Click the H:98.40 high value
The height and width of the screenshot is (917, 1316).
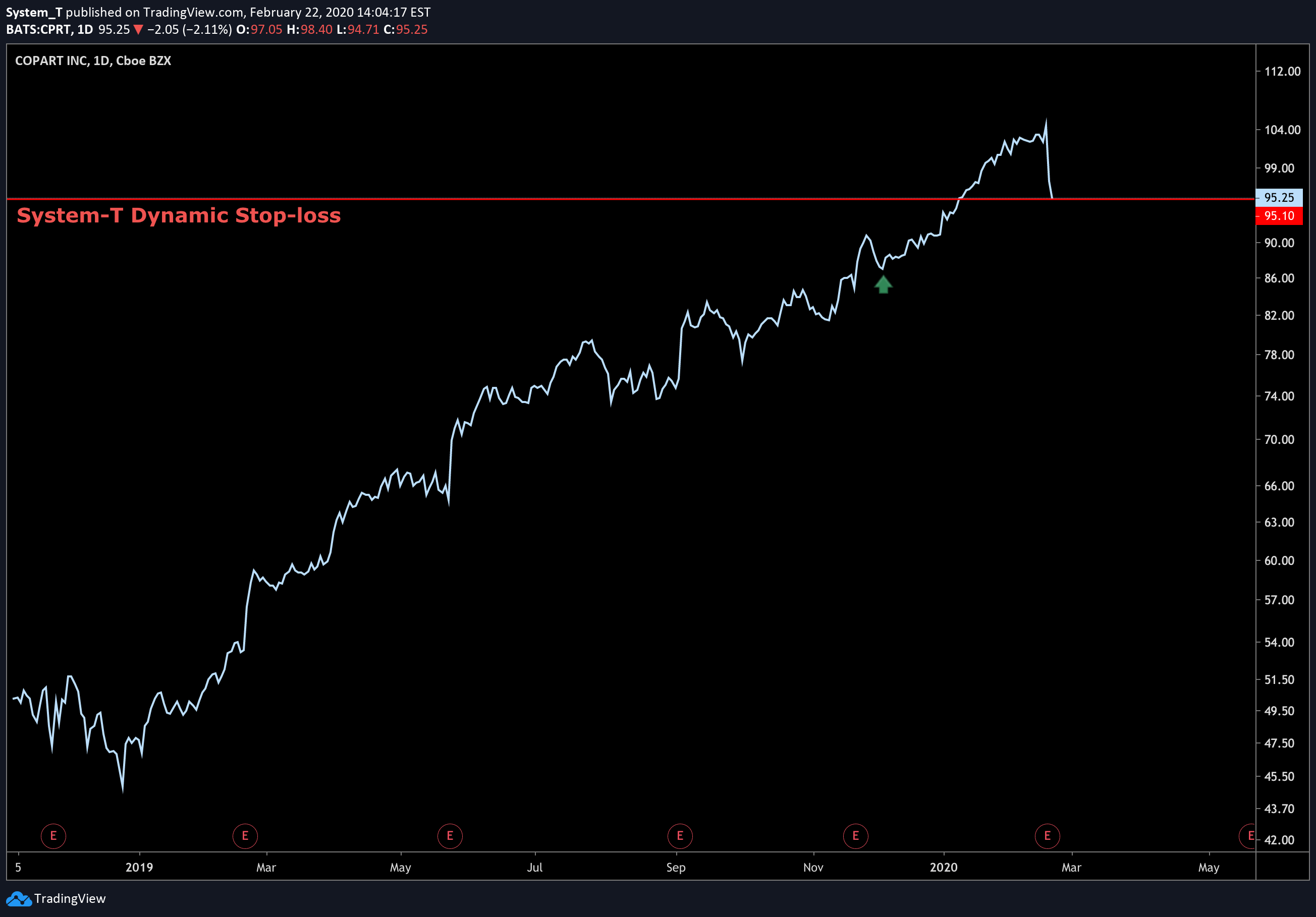(x=309, y=29)
